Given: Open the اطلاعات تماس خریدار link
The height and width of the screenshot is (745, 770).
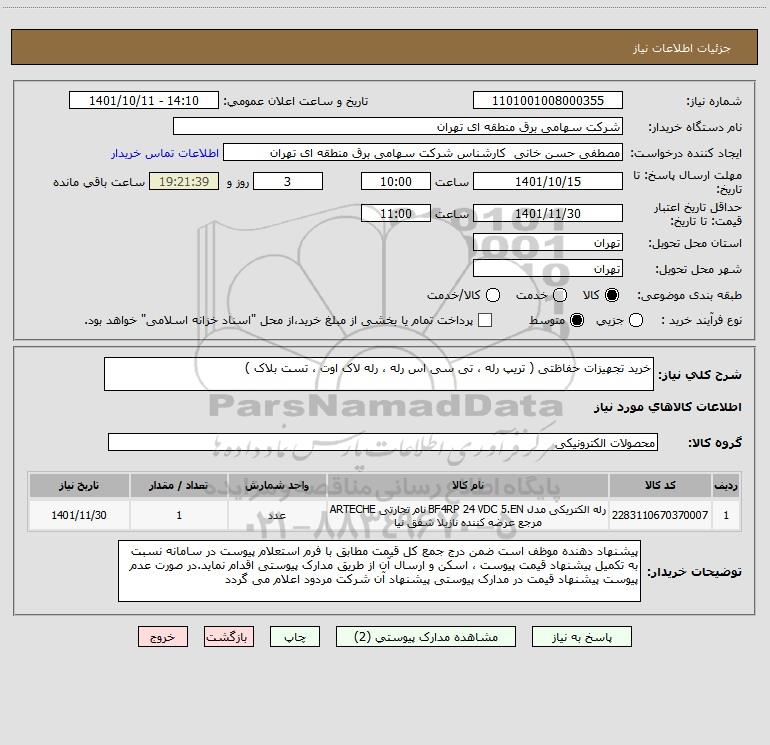Looking at the screenshot, I should [x=165, y=153].
